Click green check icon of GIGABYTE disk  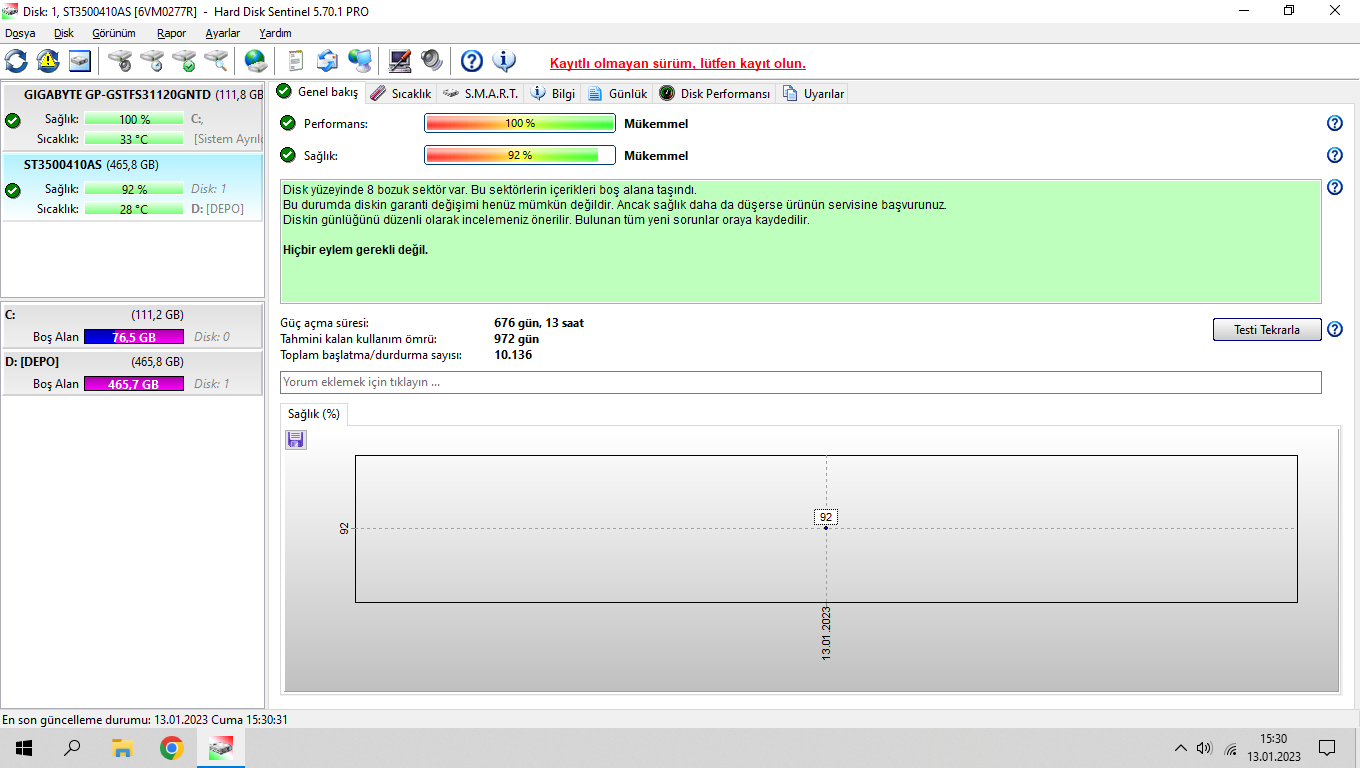coord(13,121)
